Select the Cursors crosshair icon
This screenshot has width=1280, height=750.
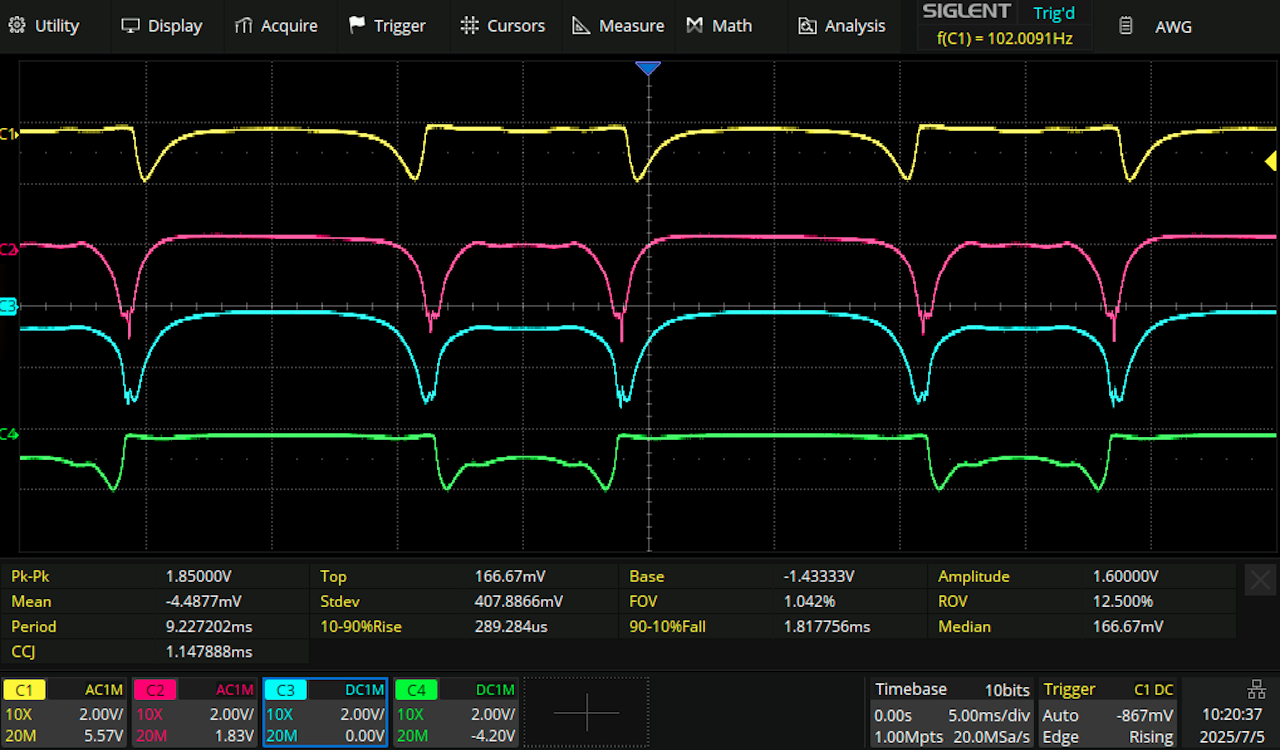click(469, 26)
